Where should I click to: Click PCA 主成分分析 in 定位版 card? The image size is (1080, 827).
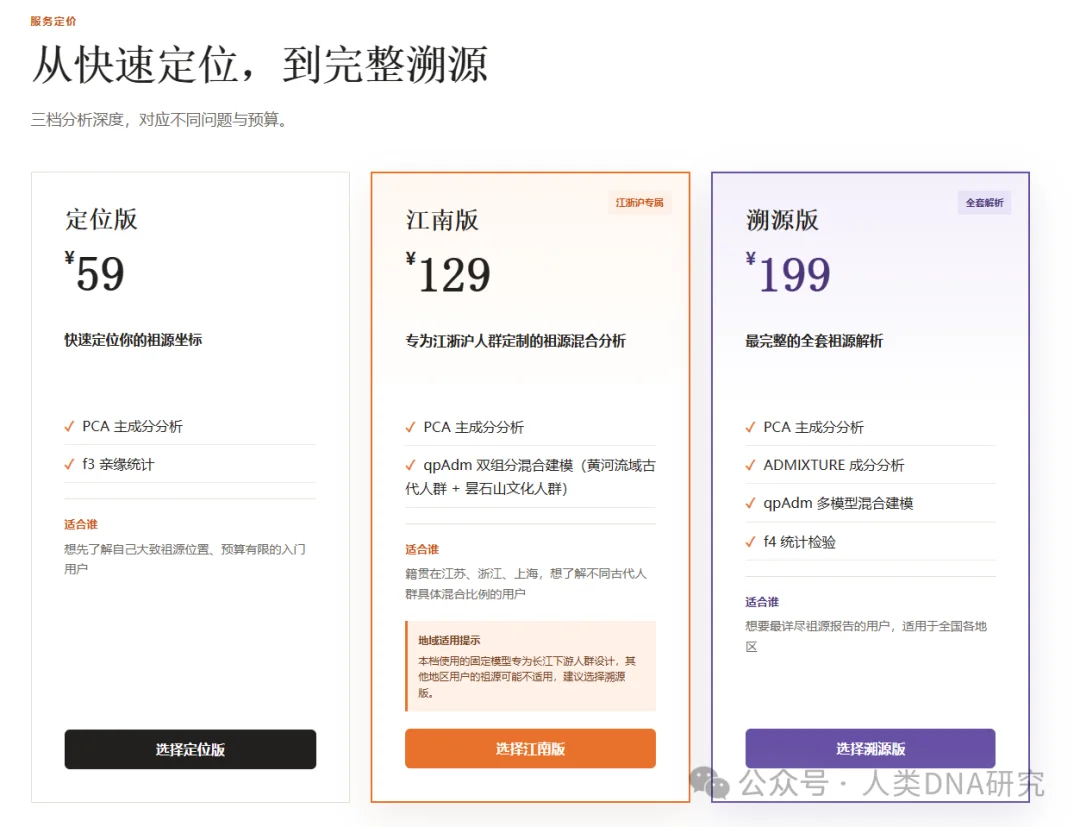pos(132,426)
